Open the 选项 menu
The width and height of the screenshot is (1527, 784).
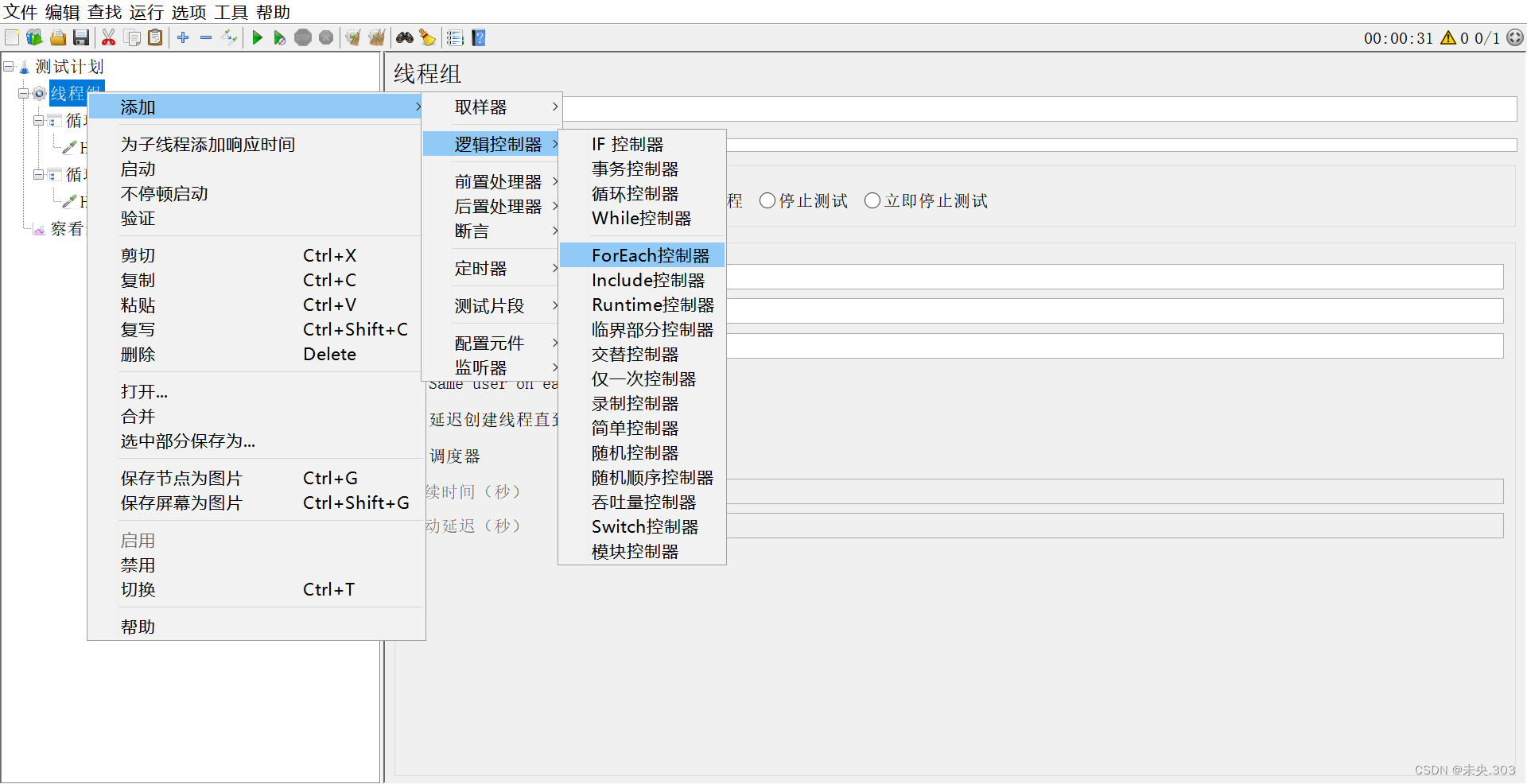[x=189, y=12]
